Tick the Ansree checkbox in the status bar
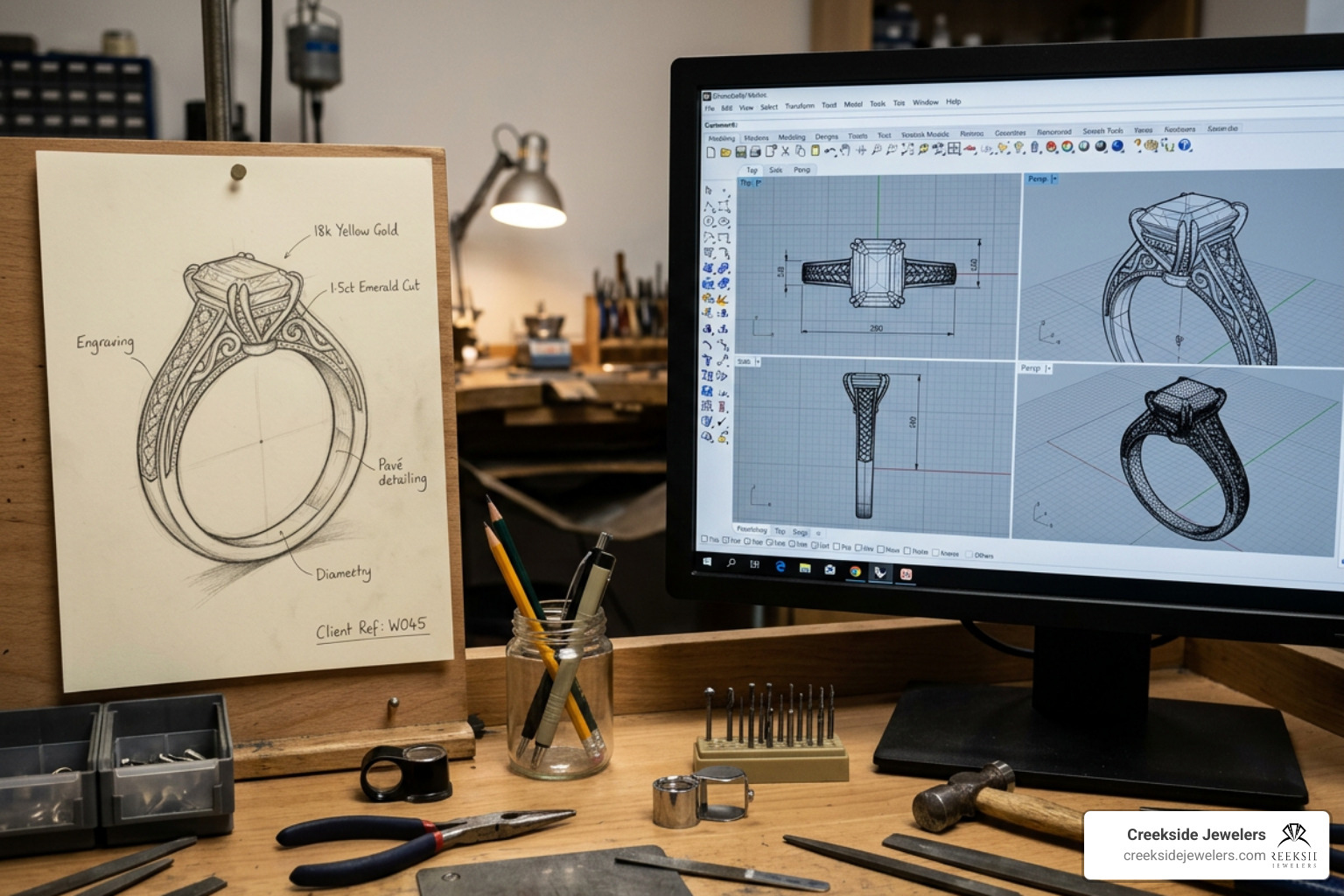The height and width of the screenshot is (896, 1344). coord(935,553)
